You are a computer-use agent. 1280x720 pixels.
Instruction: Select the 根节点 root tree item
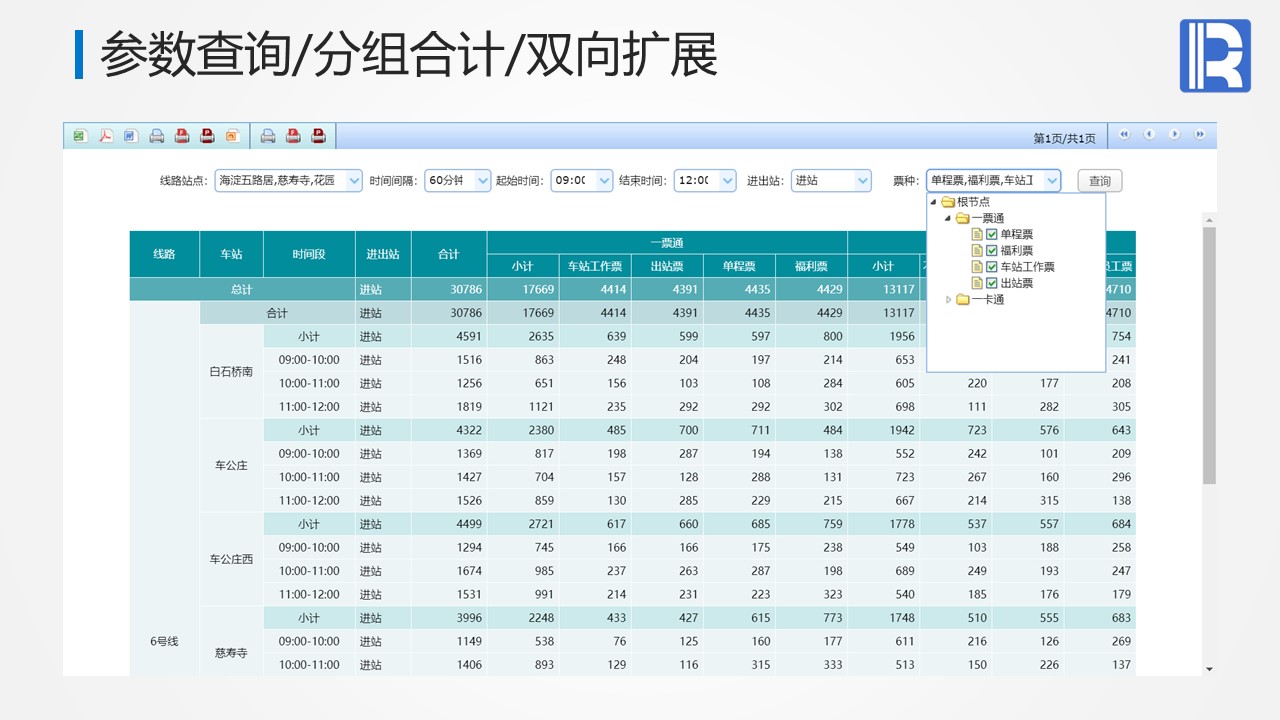(972, 202)
